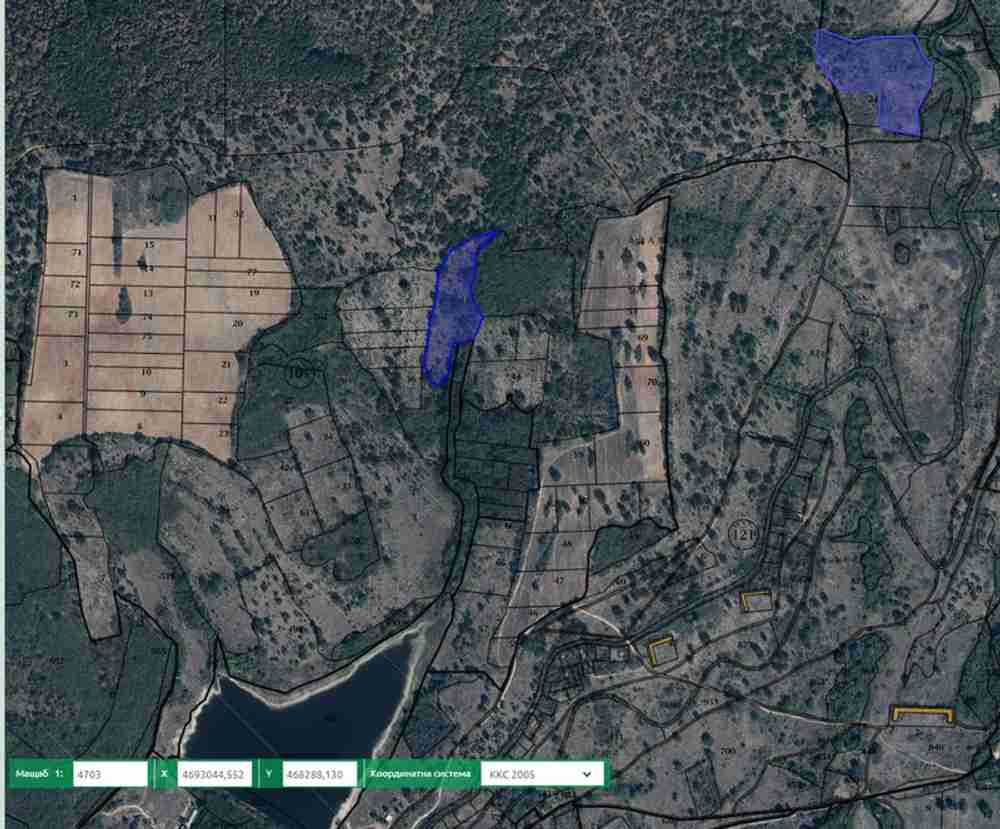1000x829 pixels.
Task: Select the blue highlighted parcel at top right
Action: point(880,75)
